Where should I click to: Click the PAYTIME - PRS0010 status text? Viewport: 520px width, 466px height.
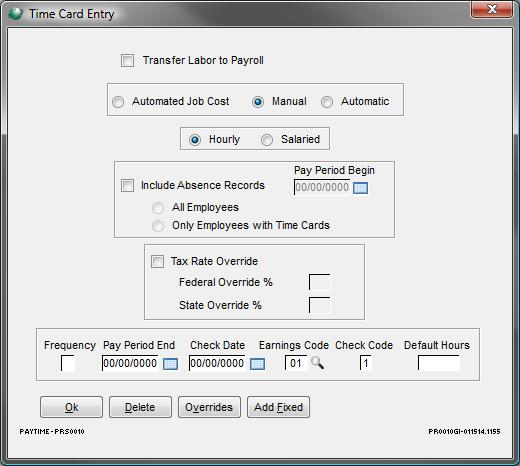point(52,432)
